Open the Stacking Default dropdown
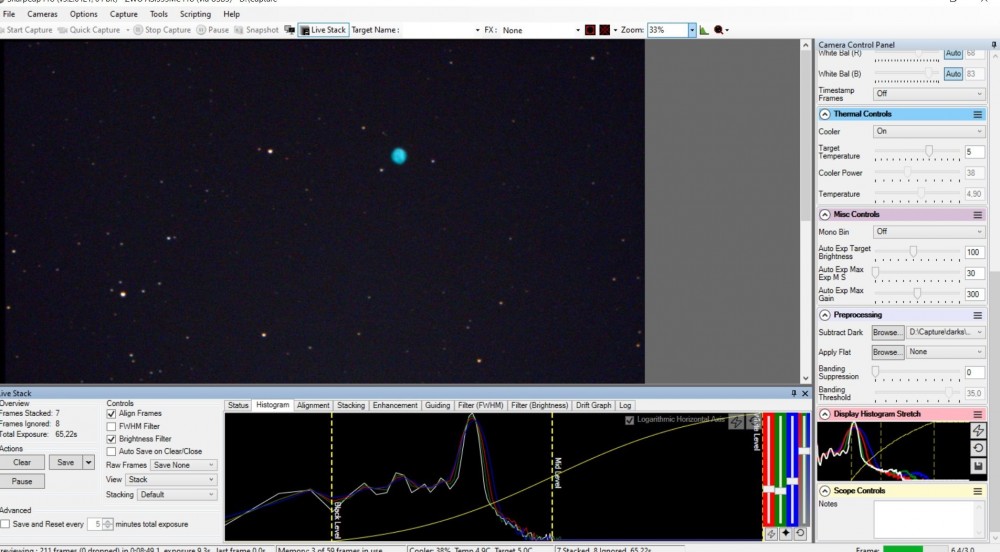 click(177, 495)
